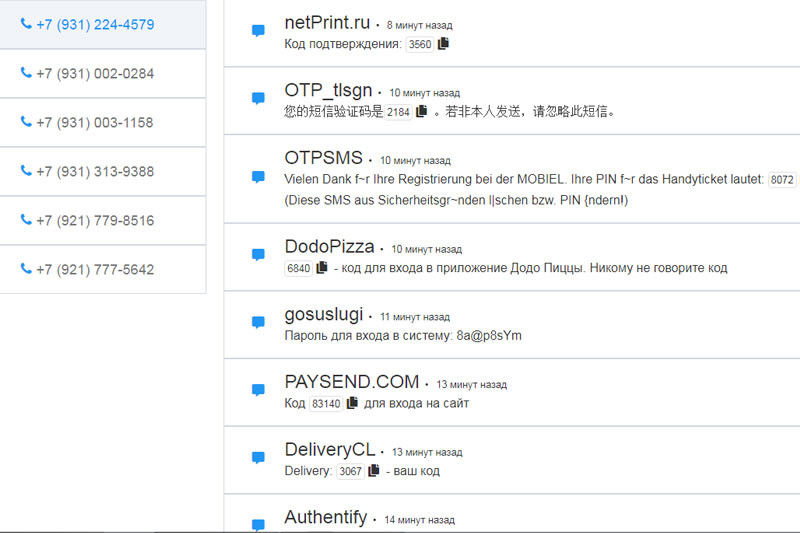Click message bubble icon for Authentify
The image size is (800, 533).
click(x=258, y=524)
